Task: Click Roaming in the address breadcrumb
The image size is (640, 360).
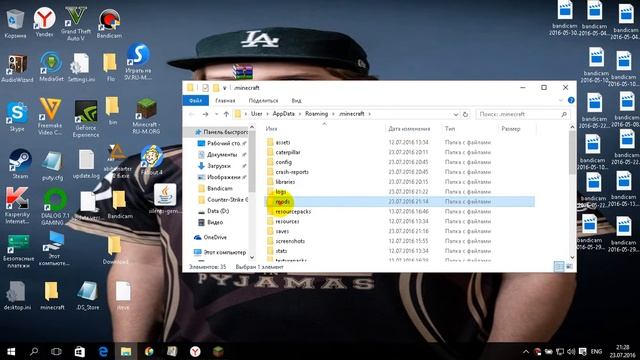Action: tap(316, 114)
